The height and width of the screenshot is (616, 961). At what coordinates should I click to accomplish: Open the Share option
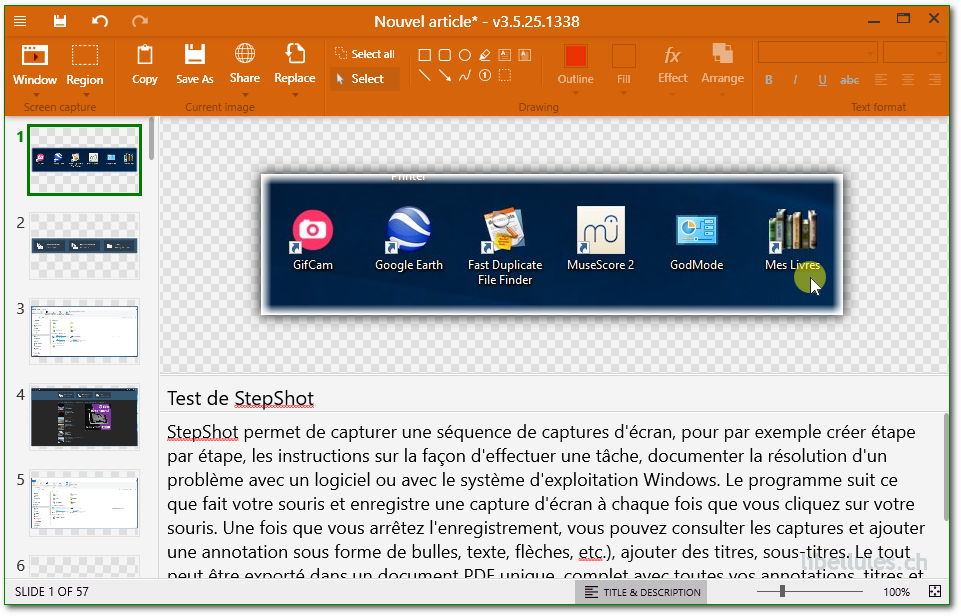245,64
